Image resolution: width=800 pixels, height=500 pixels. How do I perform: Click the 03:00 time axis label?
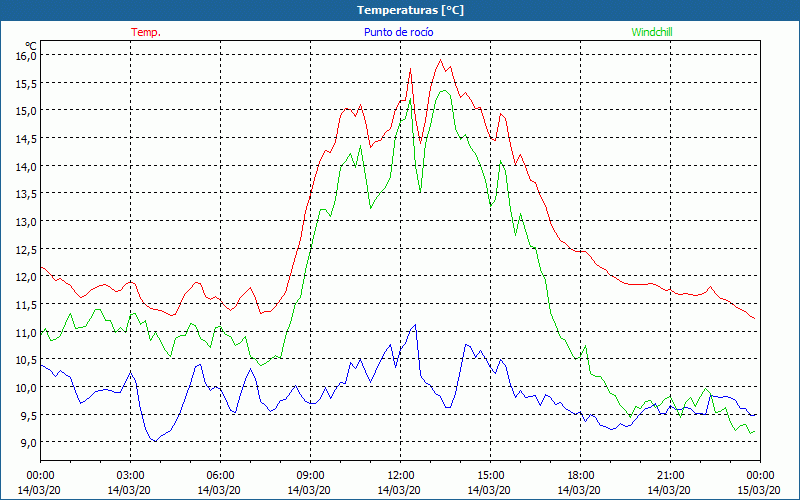(x=131, y=476)
